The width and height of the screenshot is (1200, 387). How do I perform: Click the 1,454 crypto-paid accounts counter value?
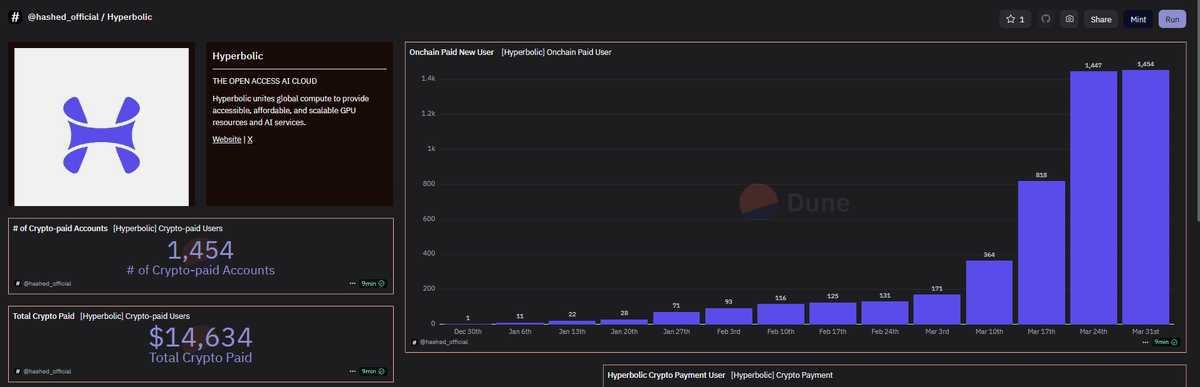[200, 251]
